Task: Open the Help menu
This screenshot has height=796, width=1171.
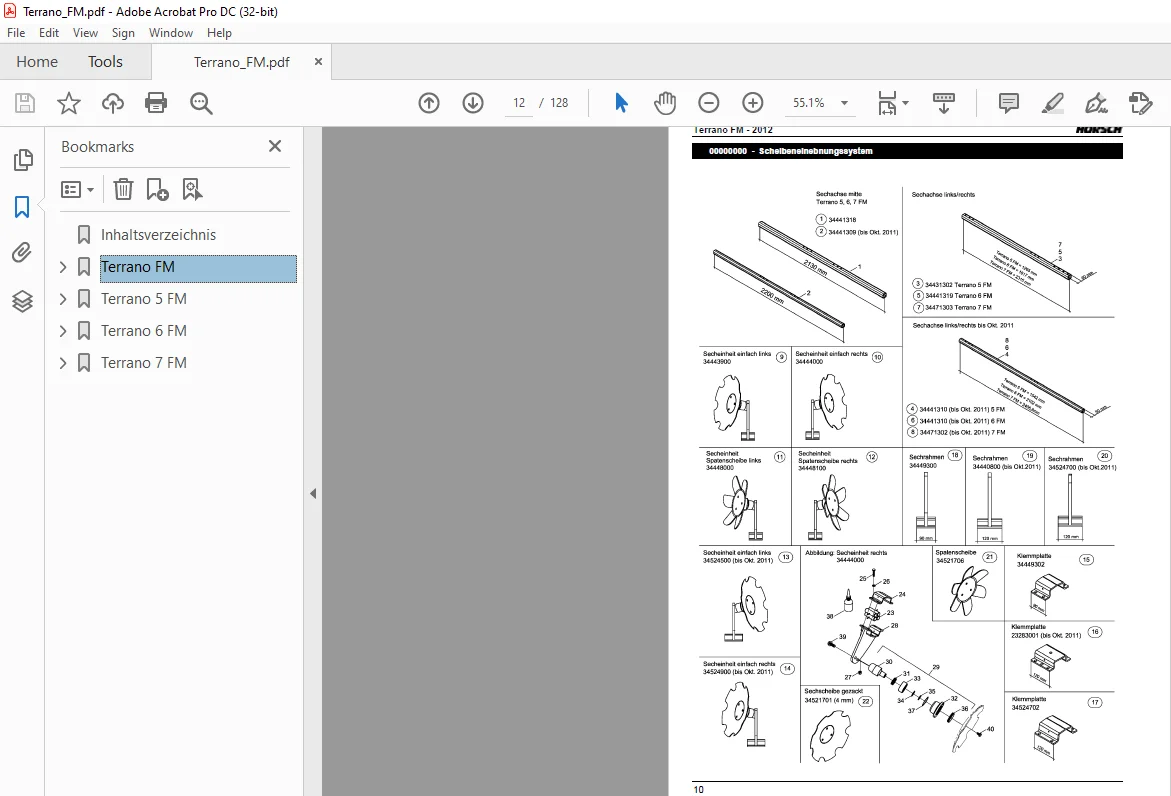Action: point(219,33)
